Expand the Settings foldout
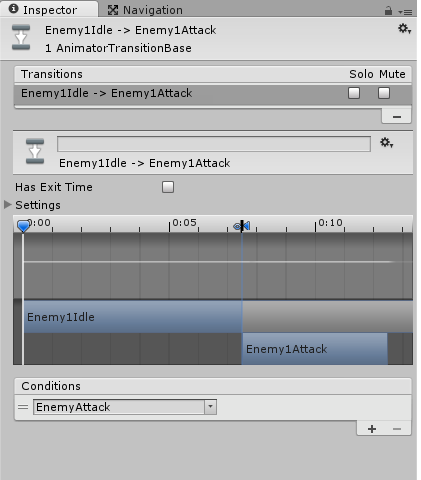The image size is (421, 480). tap(8, 205)
